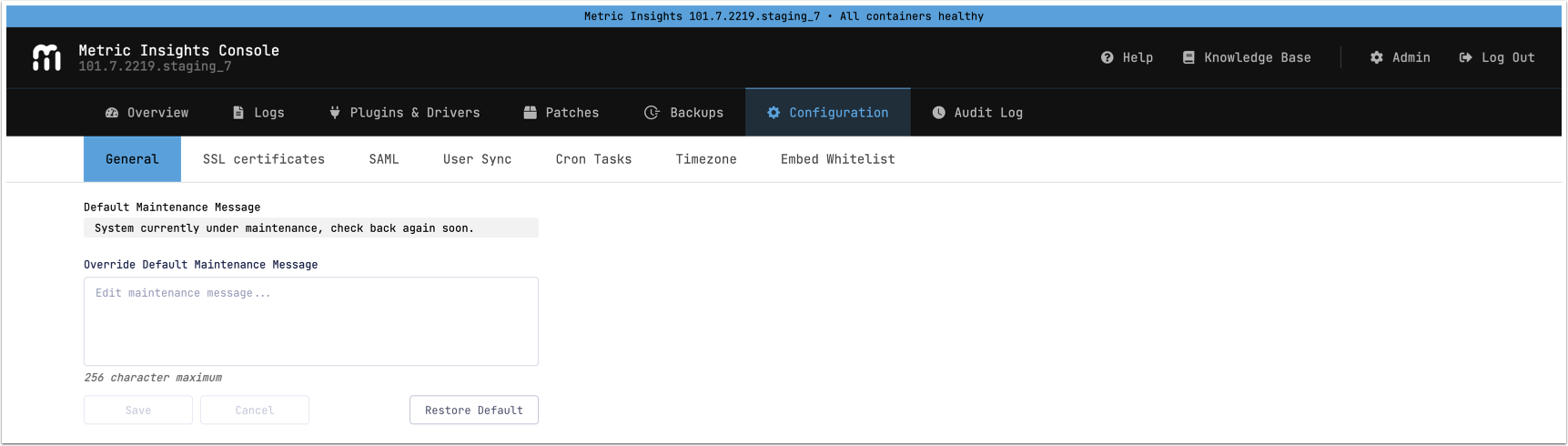Click the Admin gear icon
The width and height of the screenshot is (1568, 446).
coord(1376,57)
